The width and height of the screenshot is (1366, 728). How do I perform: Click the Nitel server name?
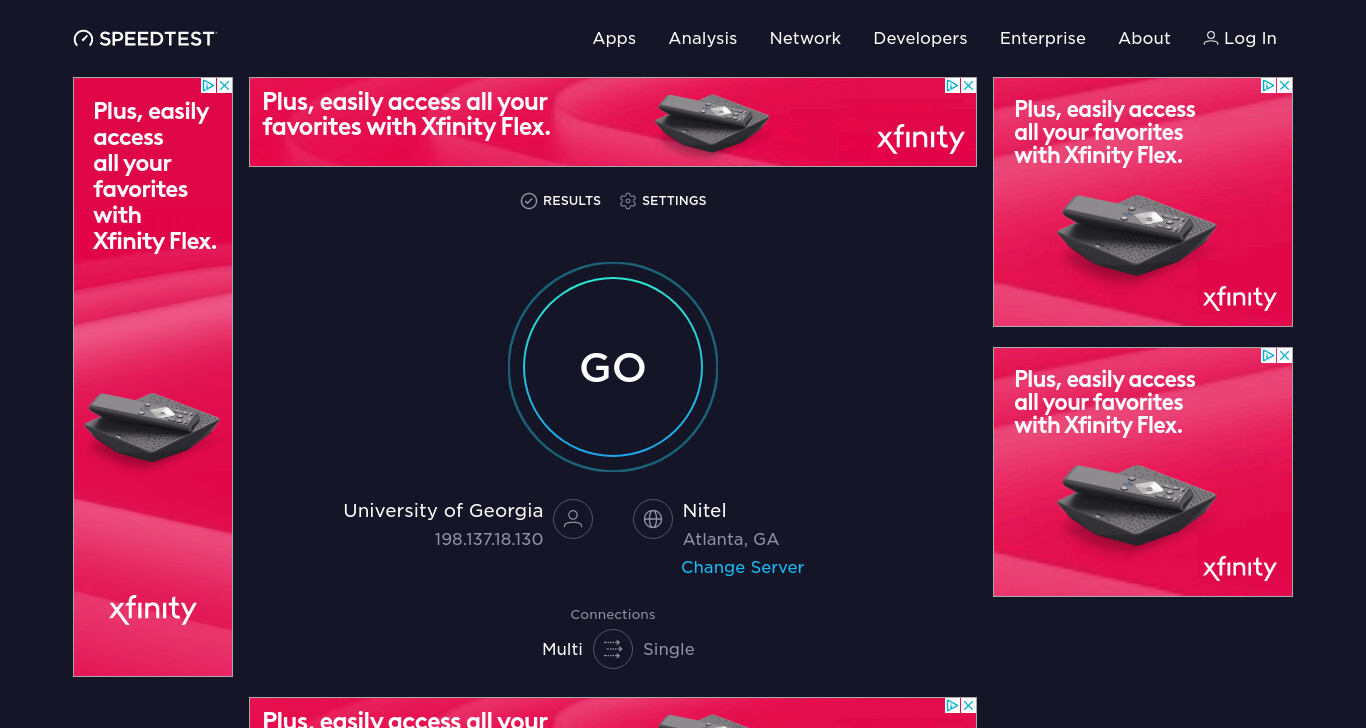coord(704,511)
